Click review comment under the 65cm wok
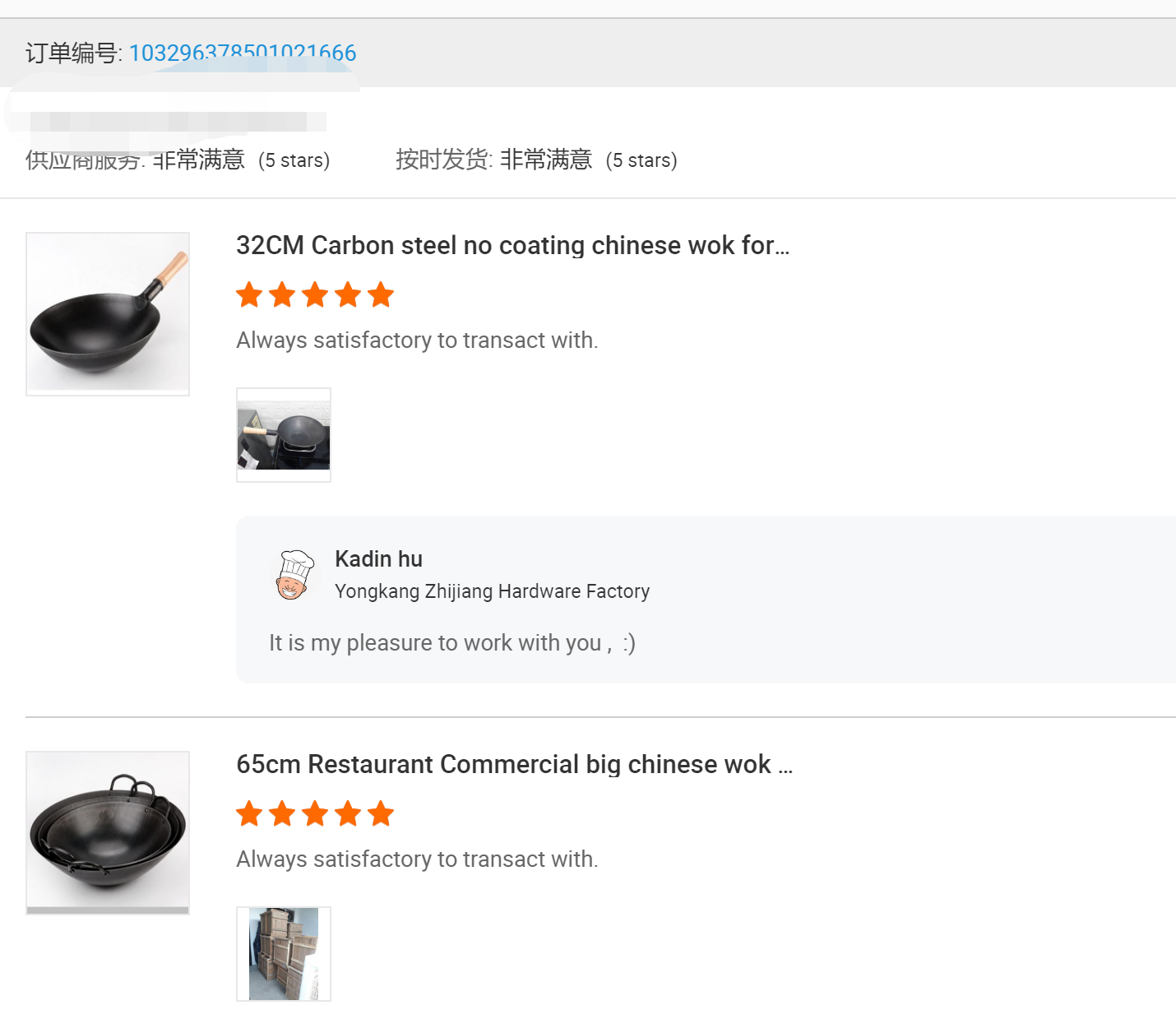Viewport: 1176px width, 1019px height. (417, 859)
